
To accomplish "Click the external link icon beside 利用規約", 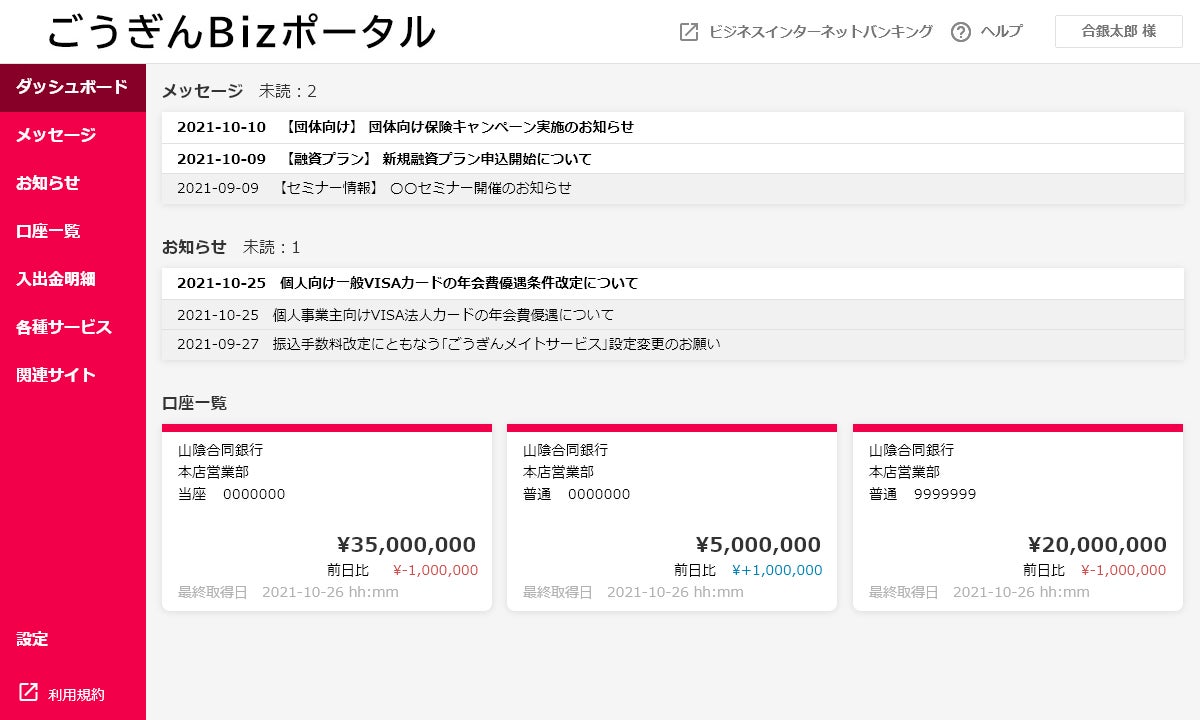I will 29,693.
